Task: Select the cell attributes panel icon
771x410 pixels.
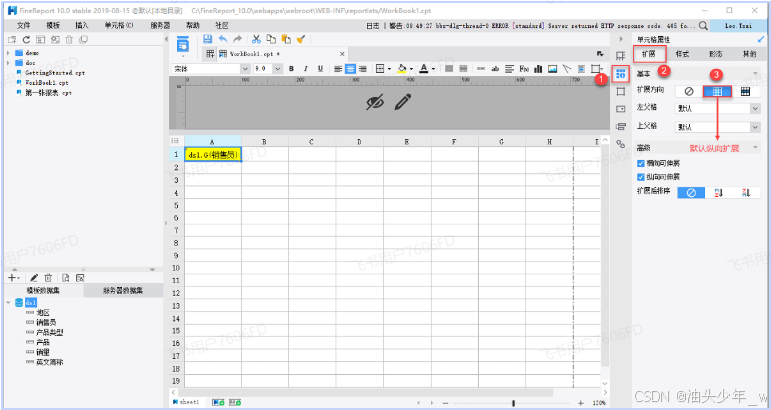Action: point(621,74)
